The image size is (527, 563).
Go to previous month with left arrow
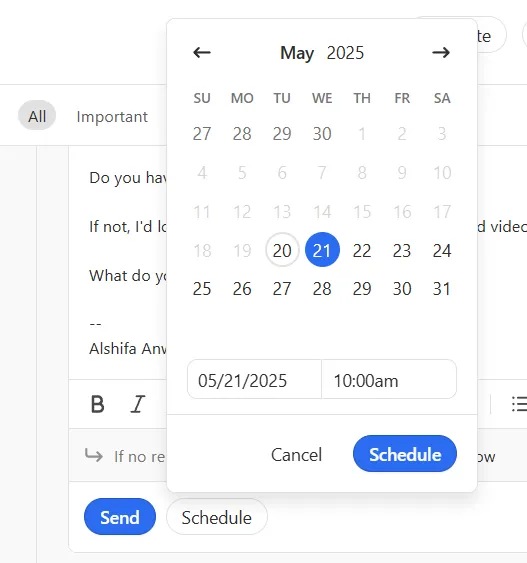tap(202, 52)
